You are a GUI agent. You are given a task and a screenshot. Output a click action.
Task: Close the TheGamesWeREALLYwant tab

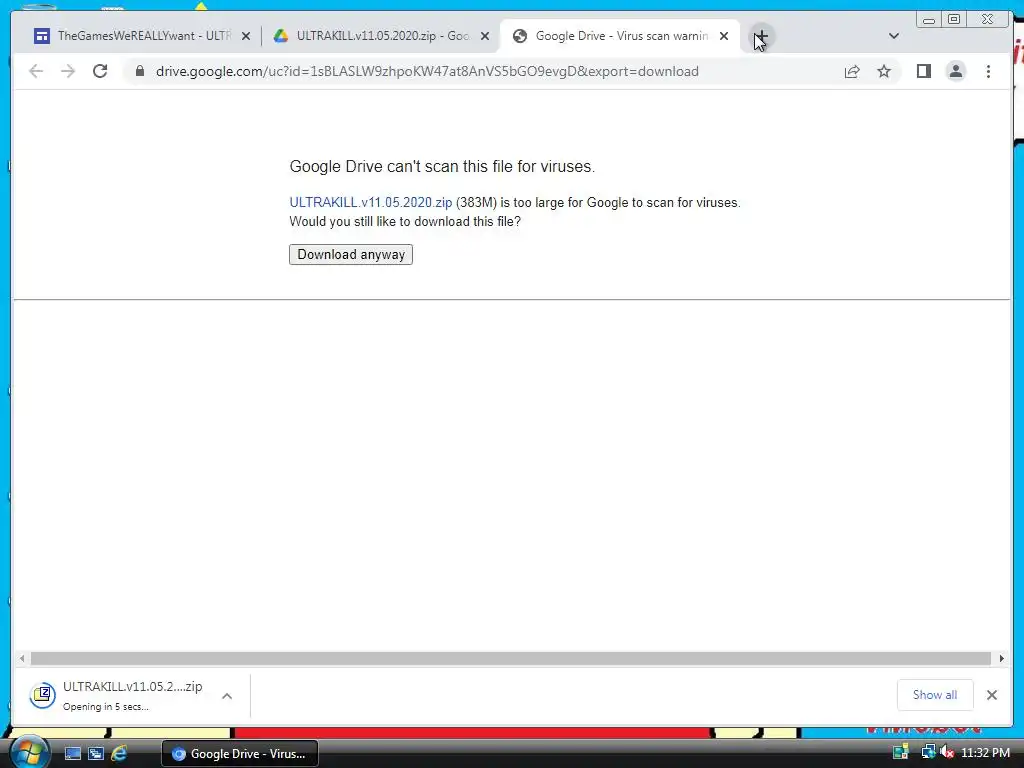click(246, 36)
